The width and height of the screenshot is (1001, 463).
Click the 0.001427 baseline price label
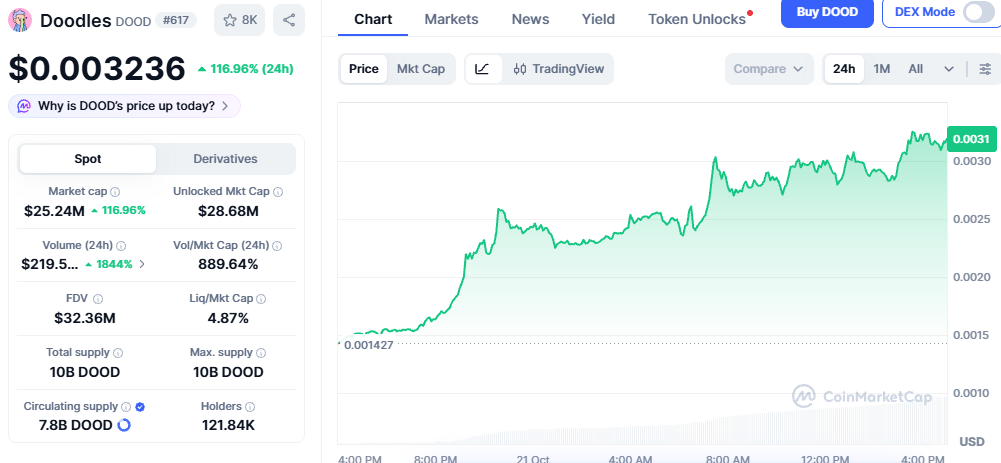(368, 345)
